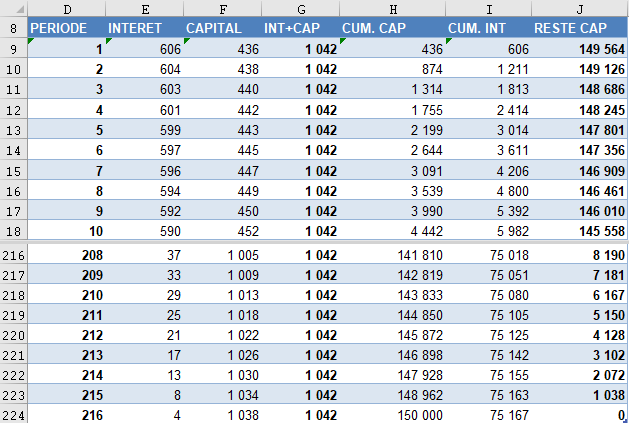Select row header 18
Image resolution: width=629 pixels, height=423 pixels.
(x=14, y=231)
